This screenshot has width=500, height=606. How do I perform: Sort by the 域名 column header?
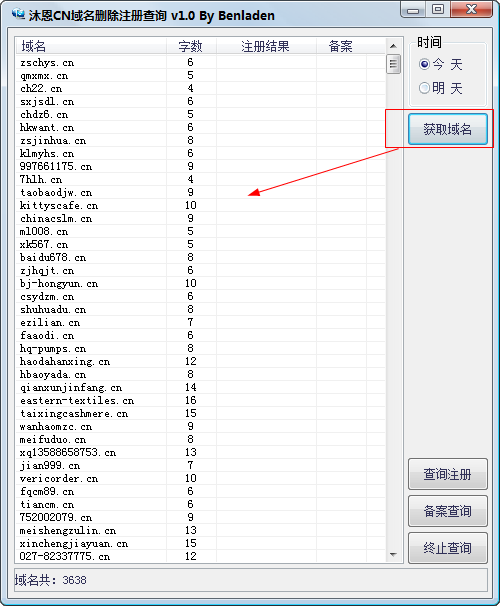[91, 46]
